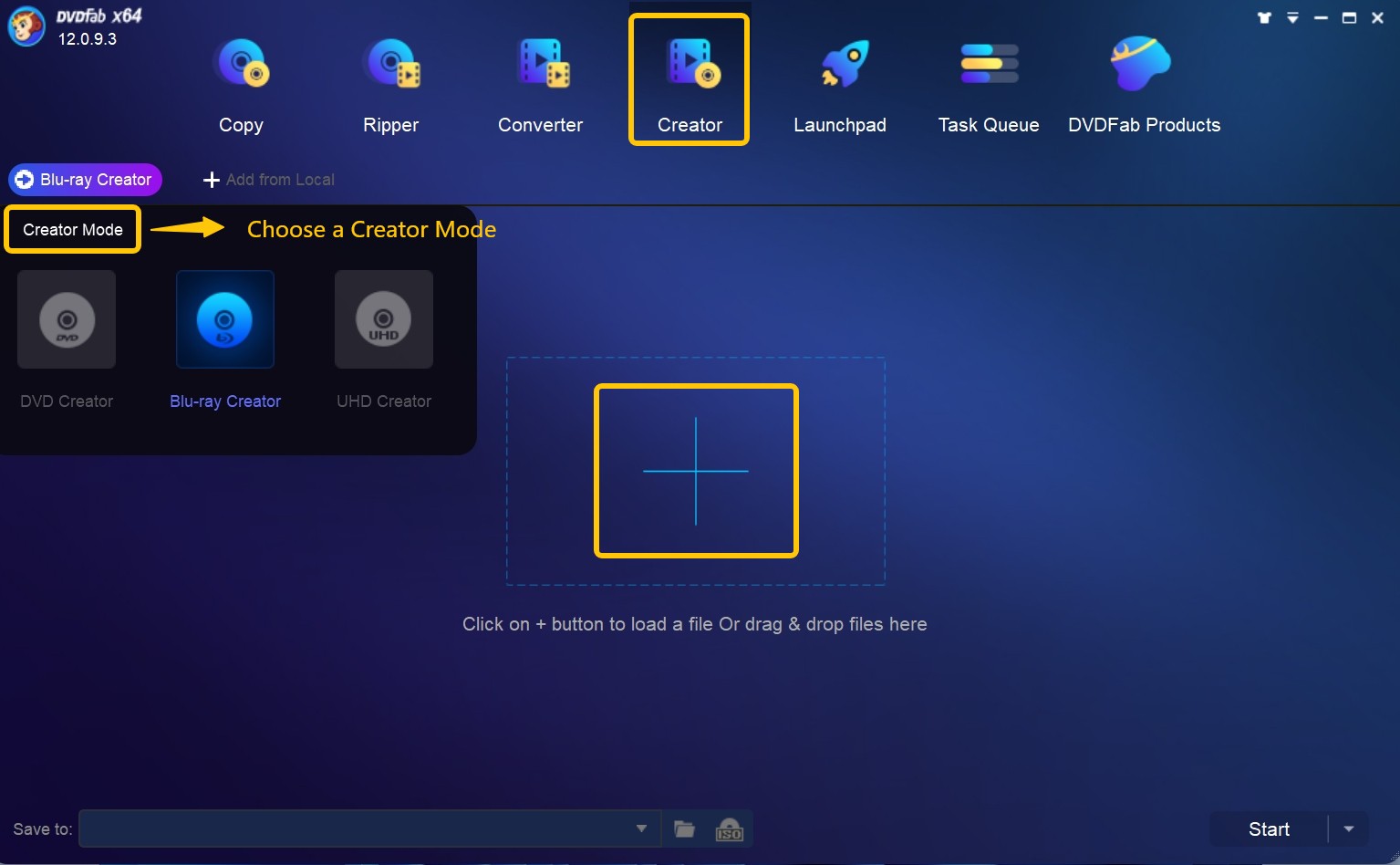Image resolution: width=1400 pixels, height=865 pixels.
Task: Open the Task Queue icon
Action: pos(989,65)
